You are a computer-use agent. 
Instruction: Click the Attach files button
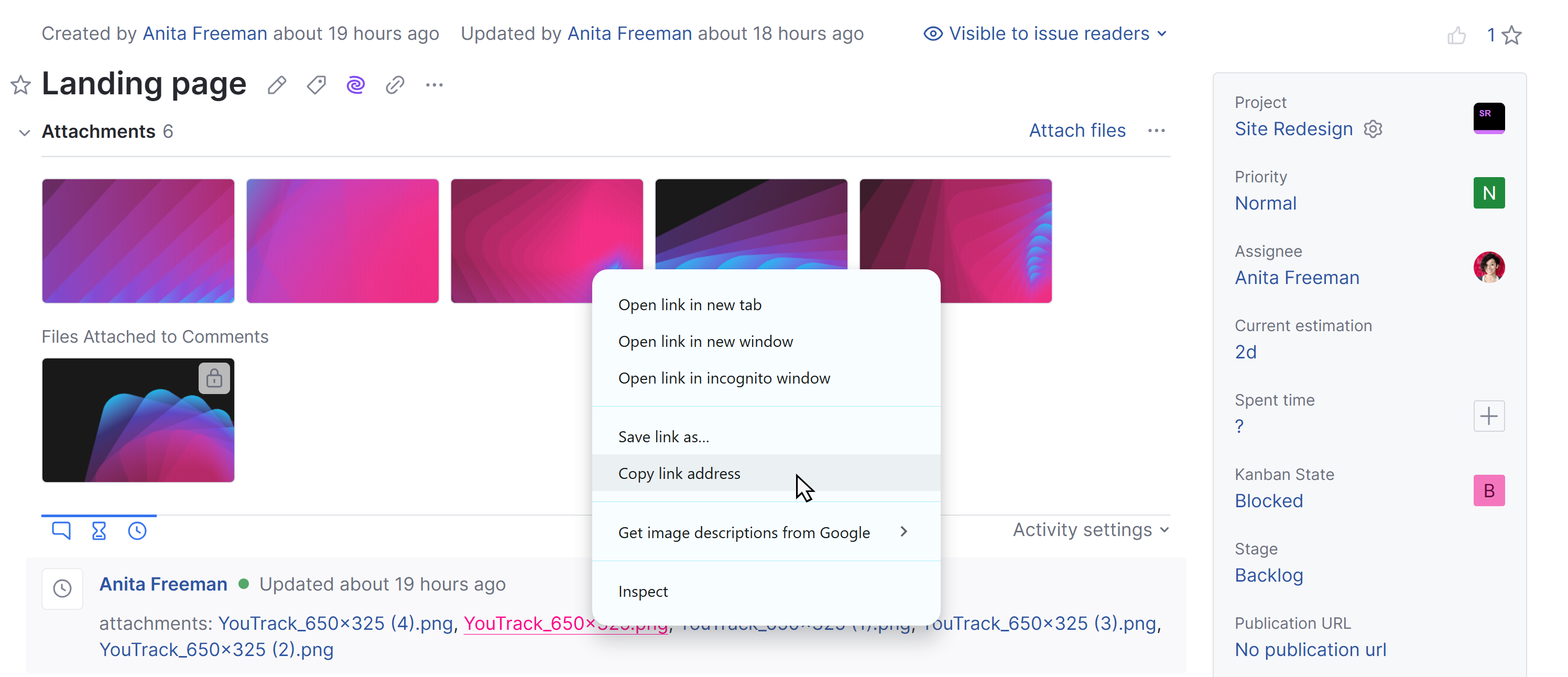pyautogui.click(x=1077, y=130)
